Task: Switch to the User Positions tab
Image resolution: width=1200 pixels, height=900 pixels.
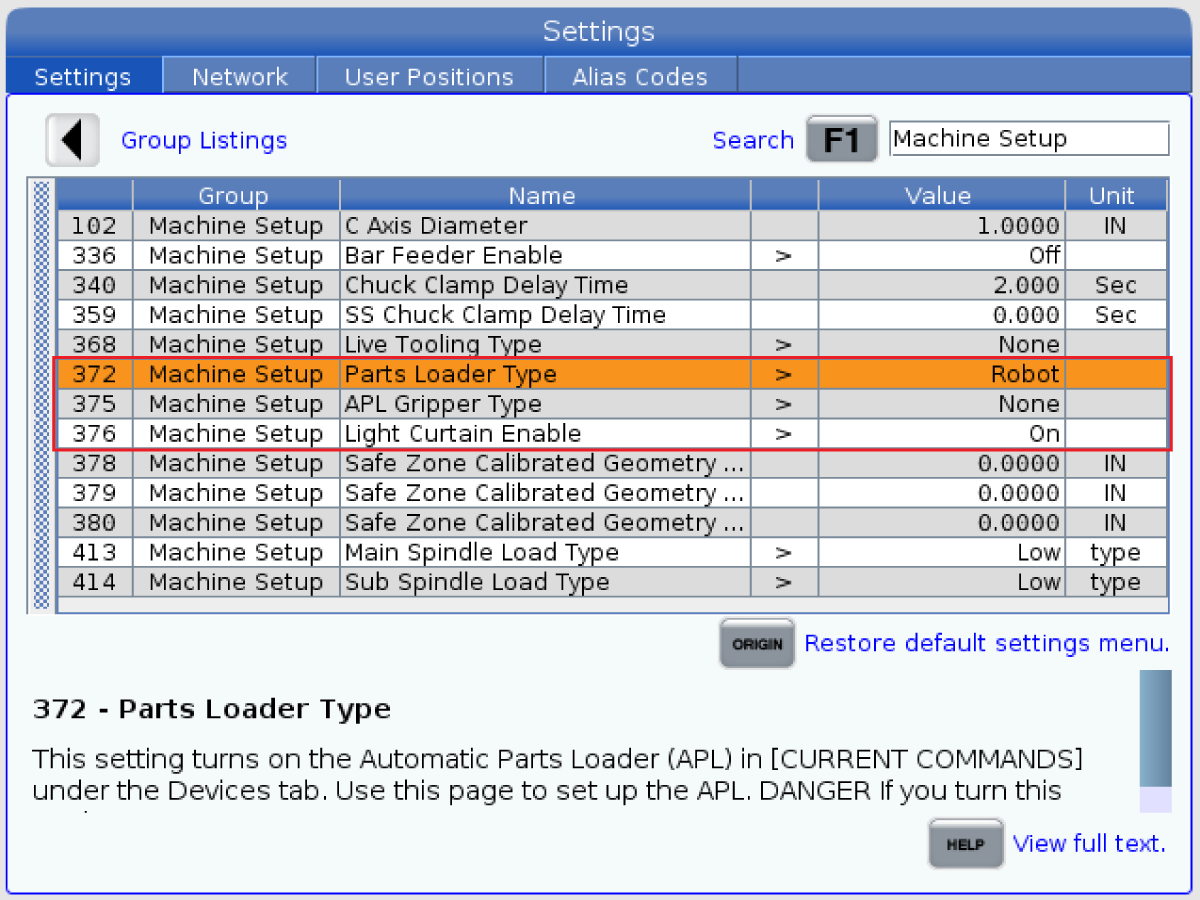Action: point(429,77)
